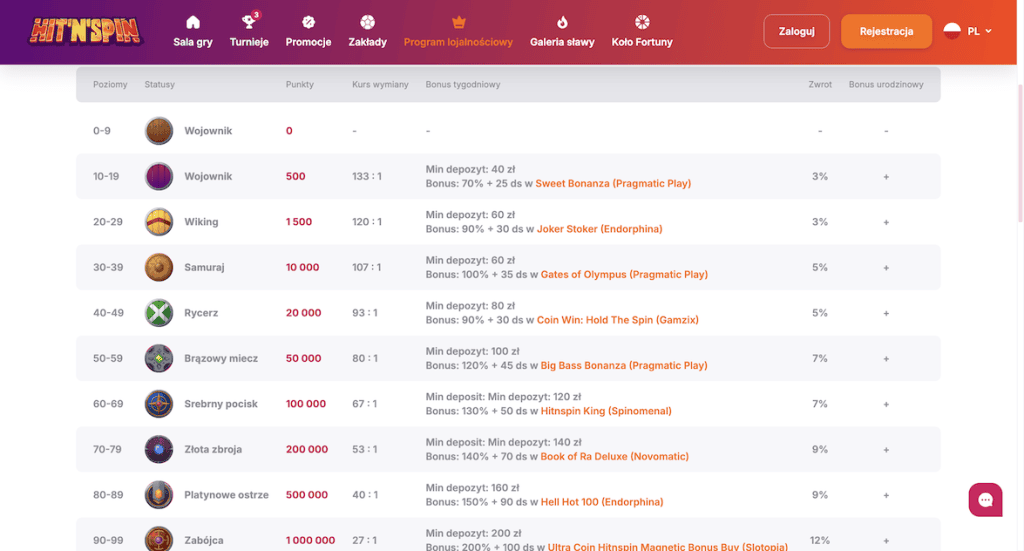This screenshot has width=1024, height=551.
Task: Click the Koło Fortuny wheel icon
Action: (642, 22)
